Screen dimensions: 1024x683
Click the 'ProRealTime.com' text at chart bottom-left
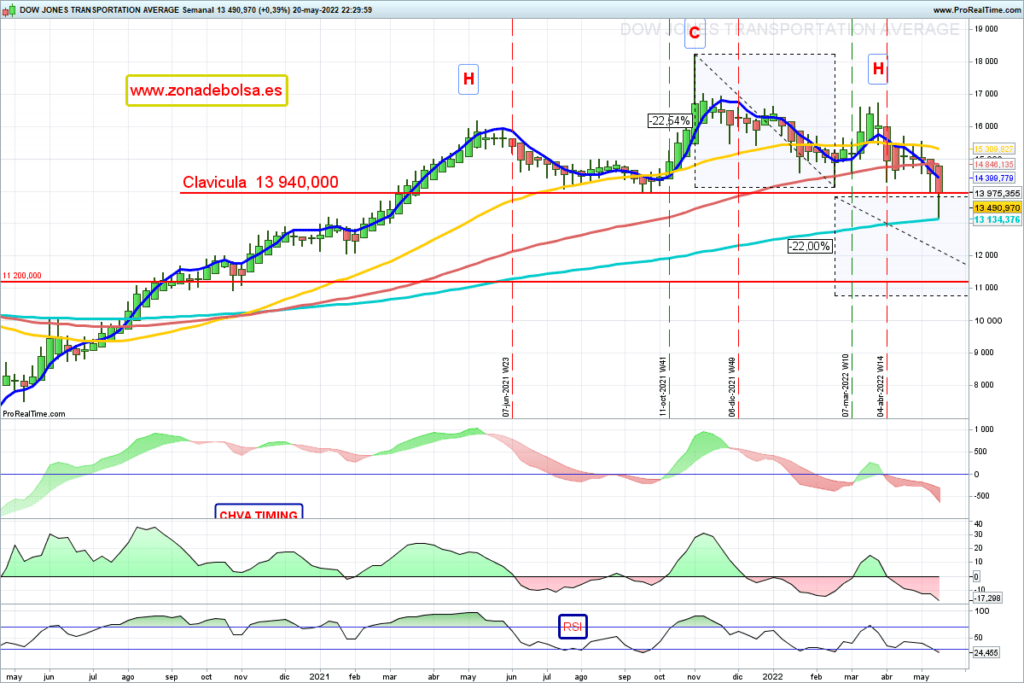click(34, 414)
